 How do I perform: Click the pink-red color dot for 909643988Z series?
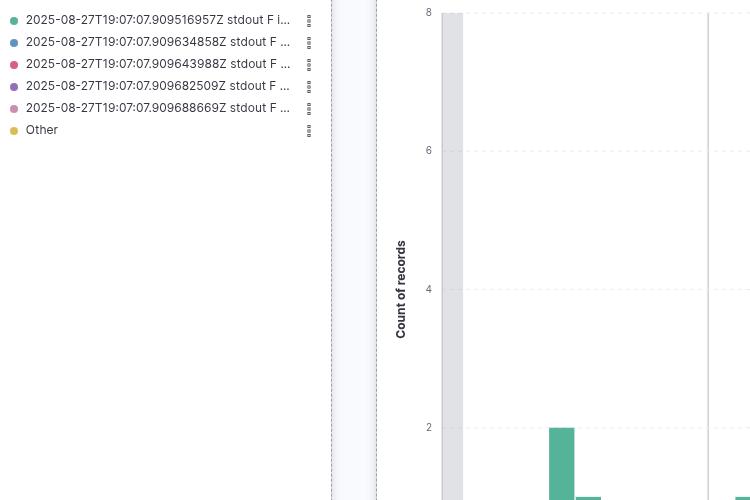click(14, 65)
